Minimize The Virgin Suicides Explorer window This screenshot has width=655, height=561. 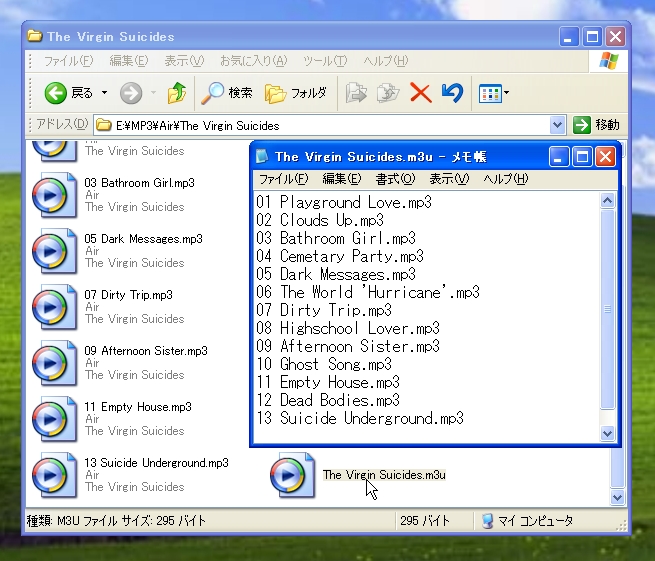(x=569, y=37)
